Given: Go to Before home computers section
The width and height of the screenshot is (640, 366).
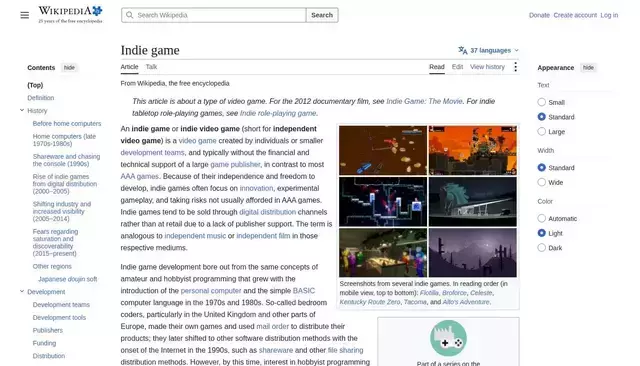Looking at the screenshot, I should (x=67, y=124).
